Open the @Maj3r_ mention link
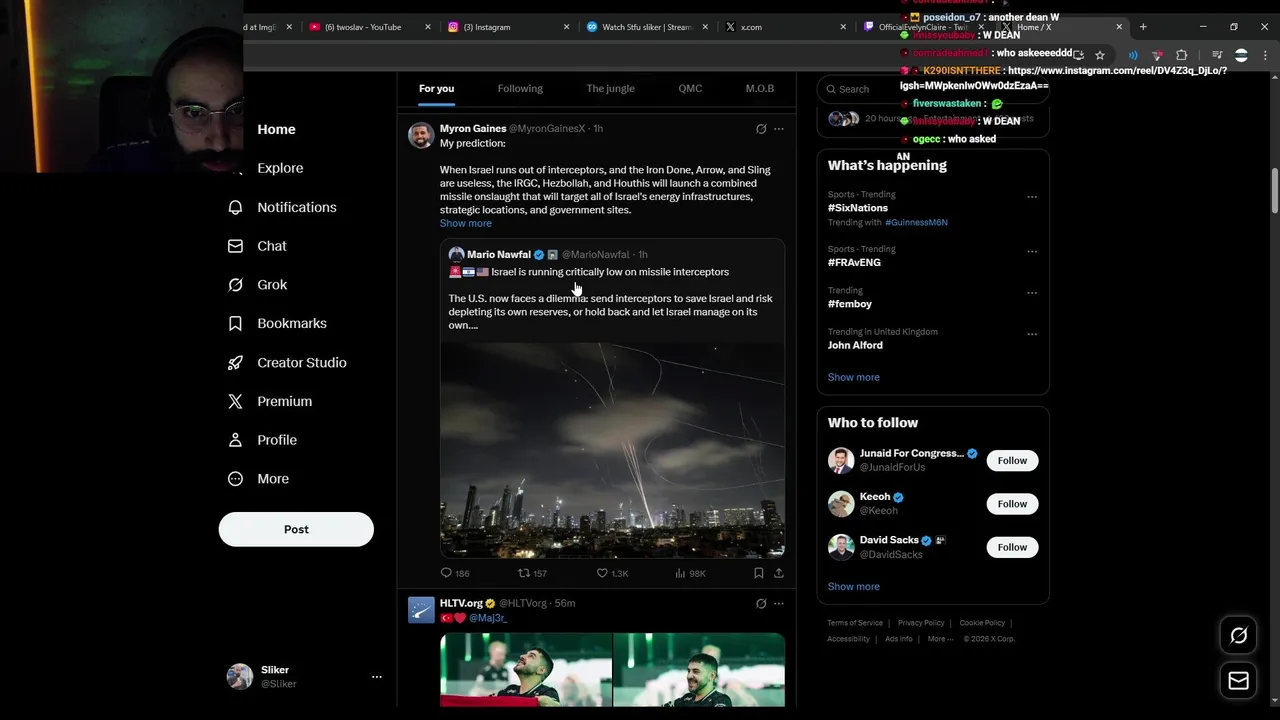 click(488, 618)
